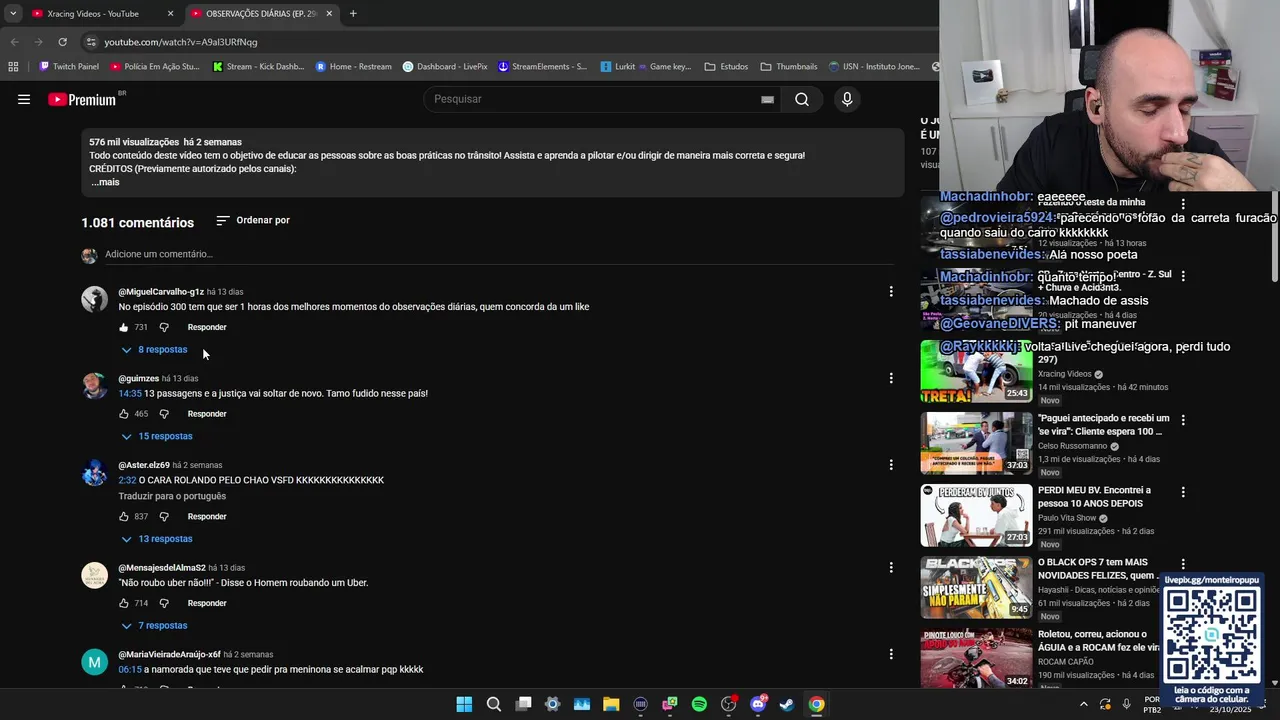This screenshot has width=1280, height=720.
Task: Dislike guimzes's comment
Action: 164,414
